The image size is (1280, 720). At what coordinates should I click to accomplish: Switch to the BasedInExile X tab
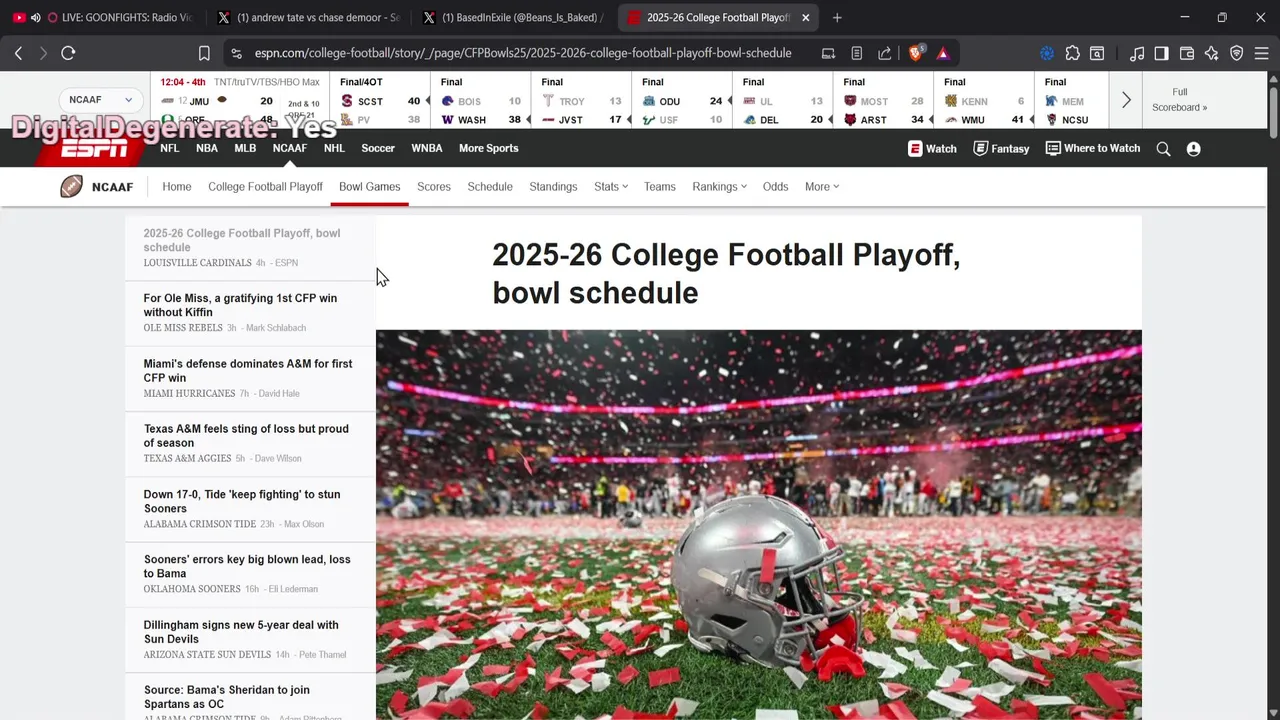coord(516,17)
